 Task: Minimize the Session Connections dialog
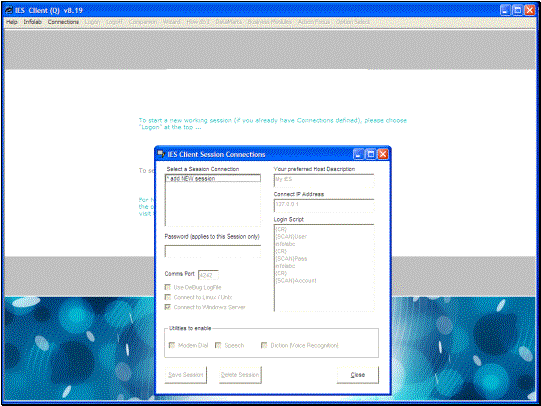(358, 154)
